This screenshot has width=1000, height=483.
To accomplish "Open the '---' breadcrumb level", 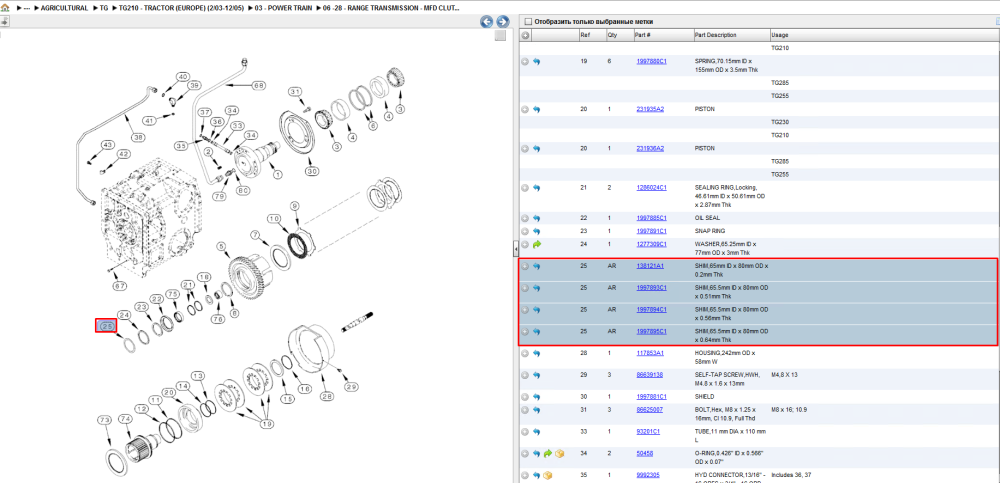I will [27, 8].
